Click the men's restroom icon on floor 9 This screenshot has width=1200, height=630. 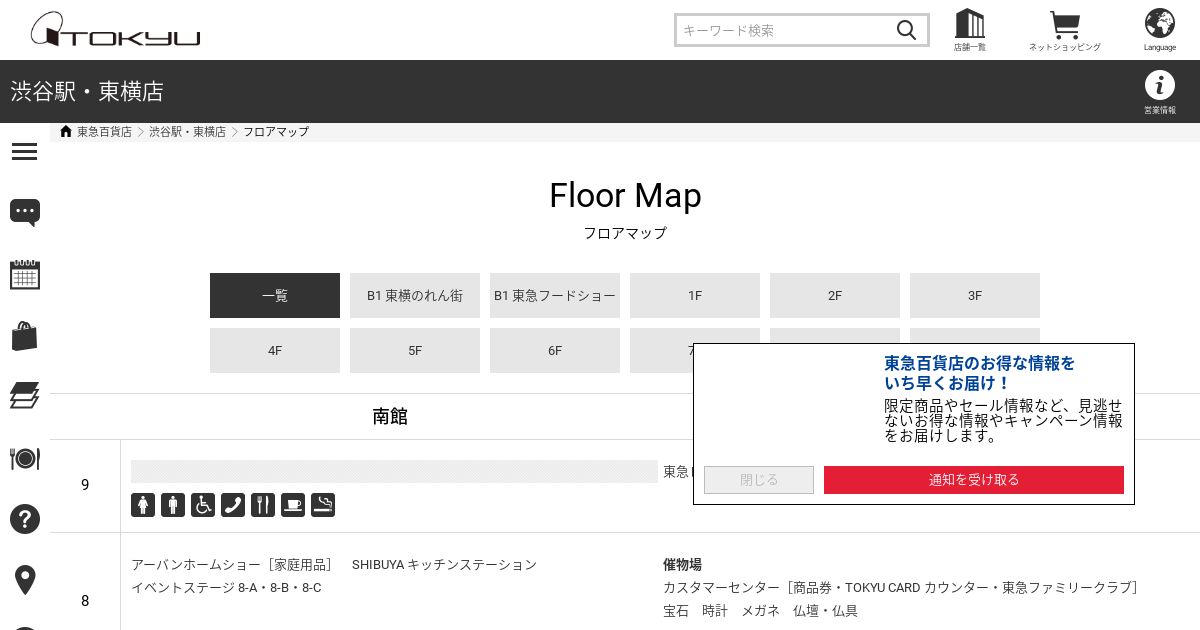pyautogui.click(x=173, y=505)
